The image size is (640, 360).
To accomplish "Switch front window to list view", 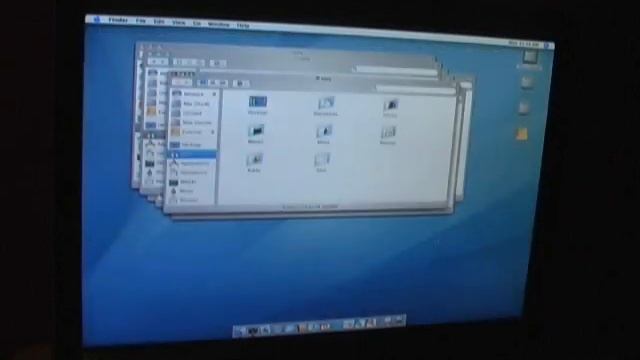I will [x=212, y=83].
